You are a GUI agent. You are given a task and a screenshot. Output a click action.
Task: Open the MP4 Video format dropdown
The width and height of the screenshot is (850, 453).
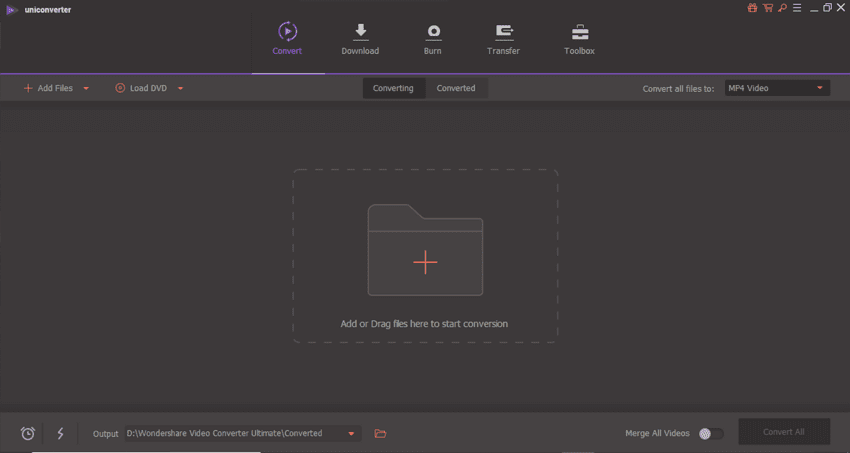point(777,88)
